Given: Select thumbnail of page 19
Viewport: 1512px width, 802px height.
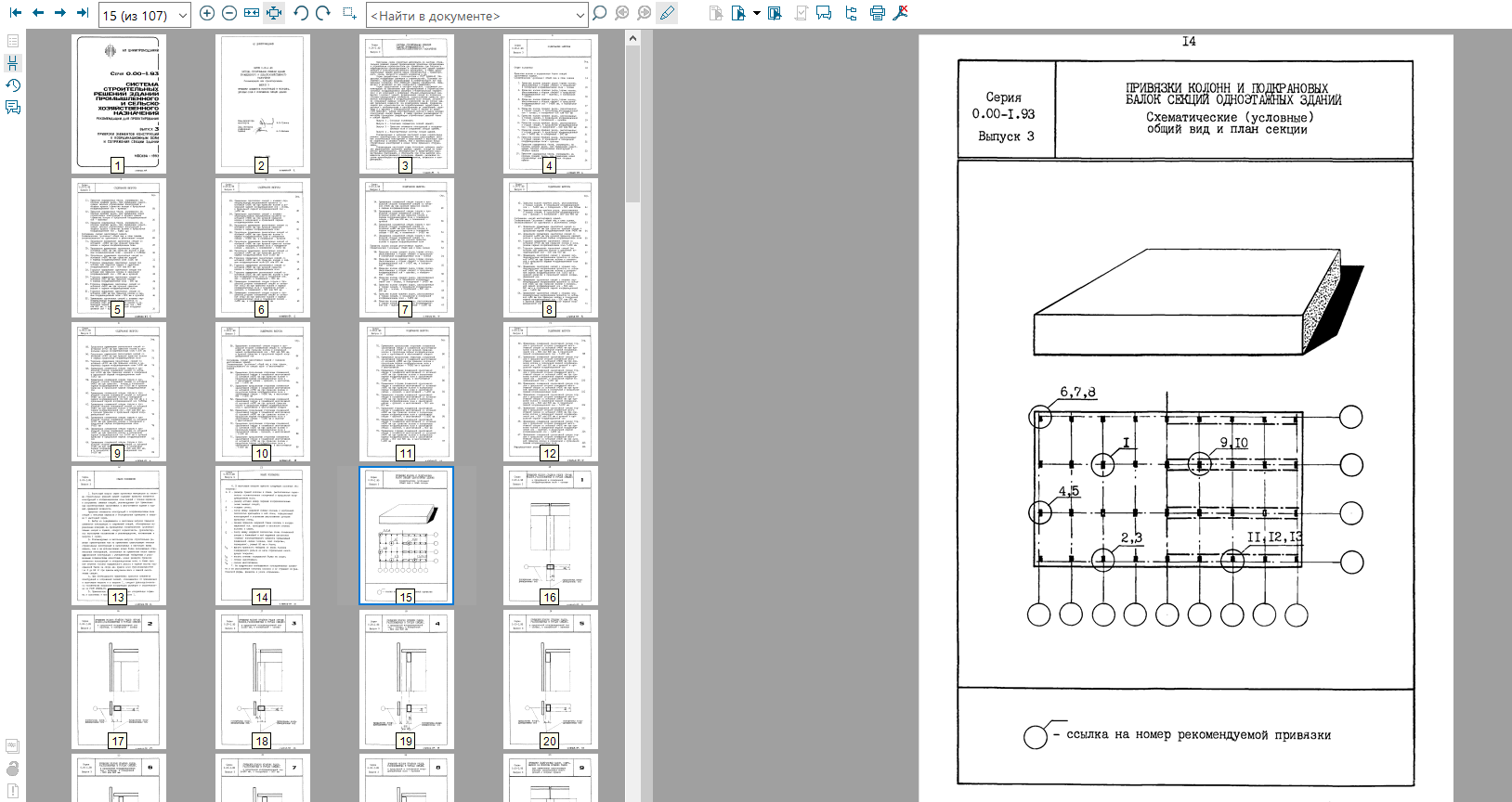Looking at the screenshot, I should click(407, 679).
